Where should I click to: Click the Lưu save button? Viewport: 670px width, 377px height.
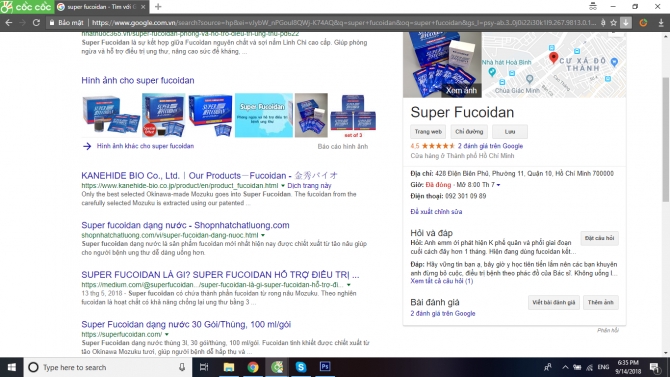coord(510,132)
